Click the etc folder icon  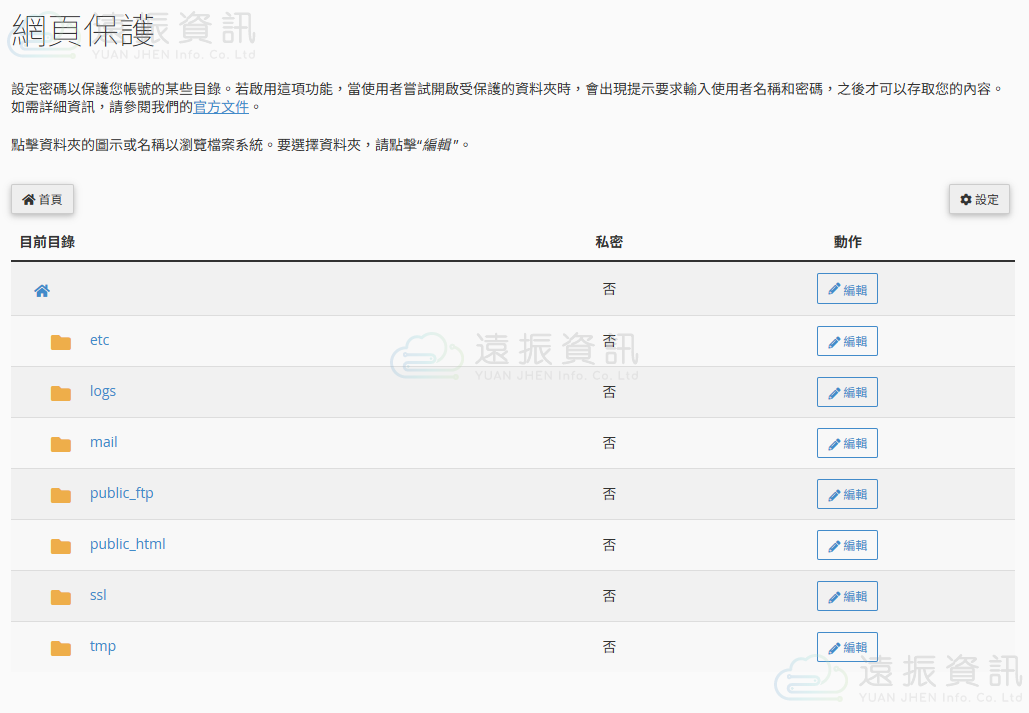61,342
